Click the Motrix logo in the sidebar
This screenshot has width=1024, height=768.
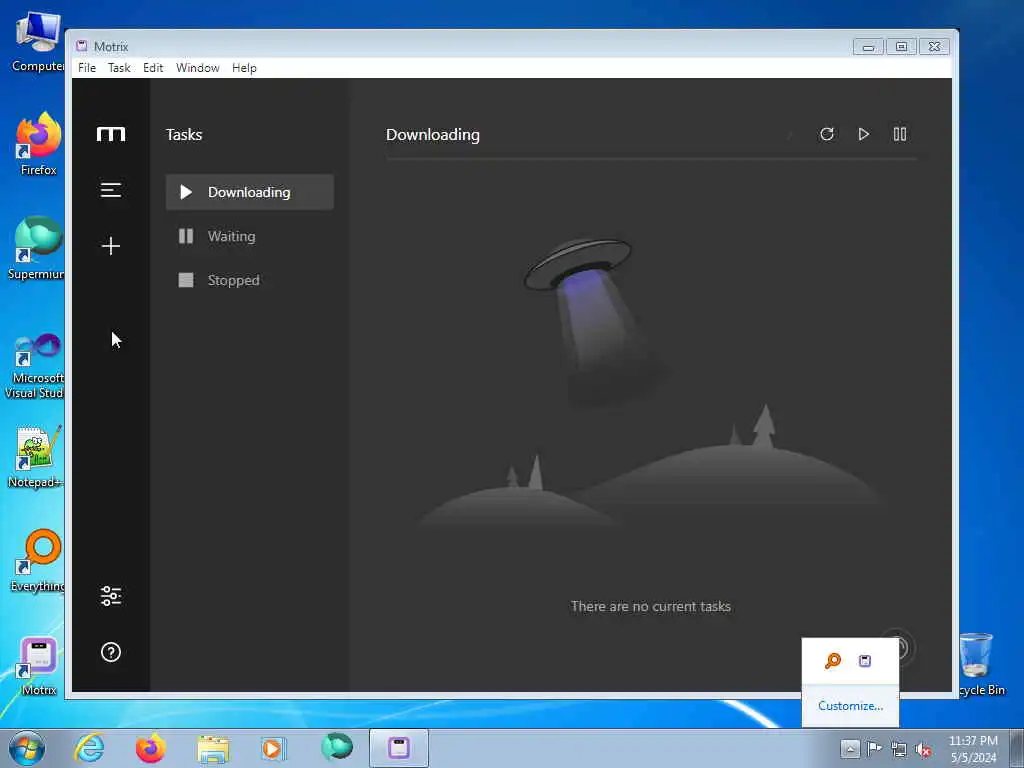point(111,134)
